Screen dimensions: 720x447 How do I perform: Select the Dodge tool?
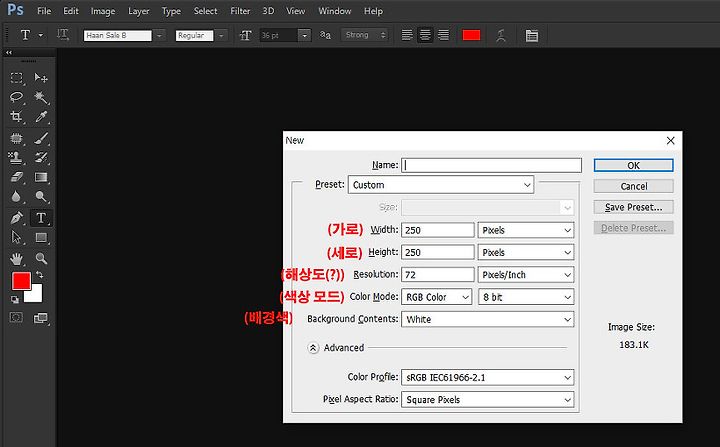point(41,197)
